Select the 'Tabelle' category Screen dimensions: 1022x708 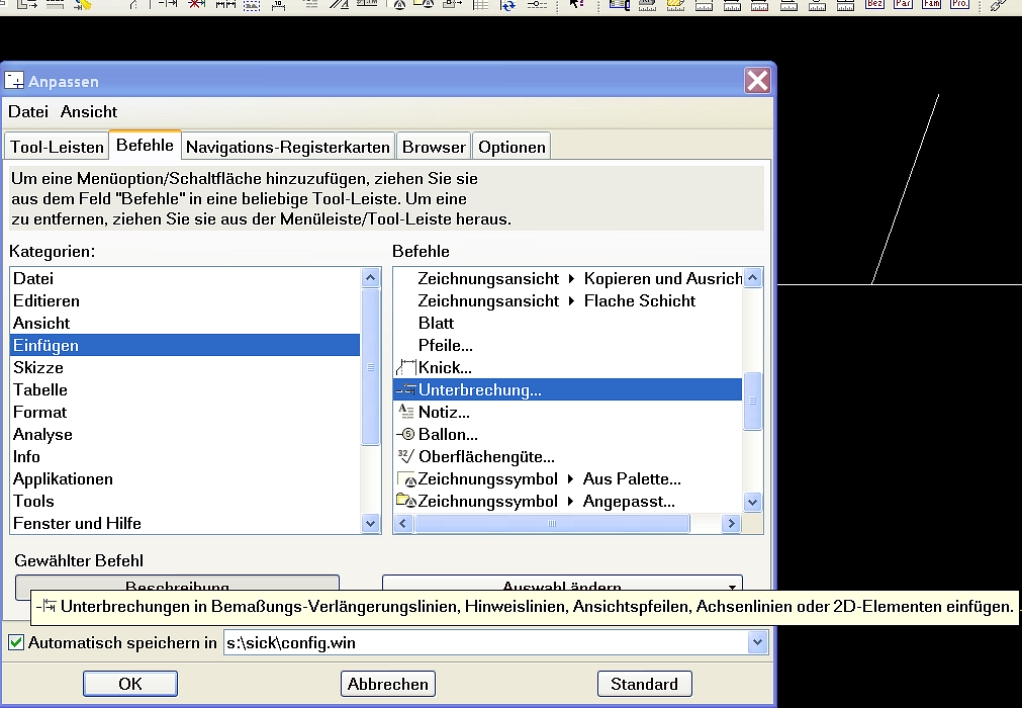[184, 389]
